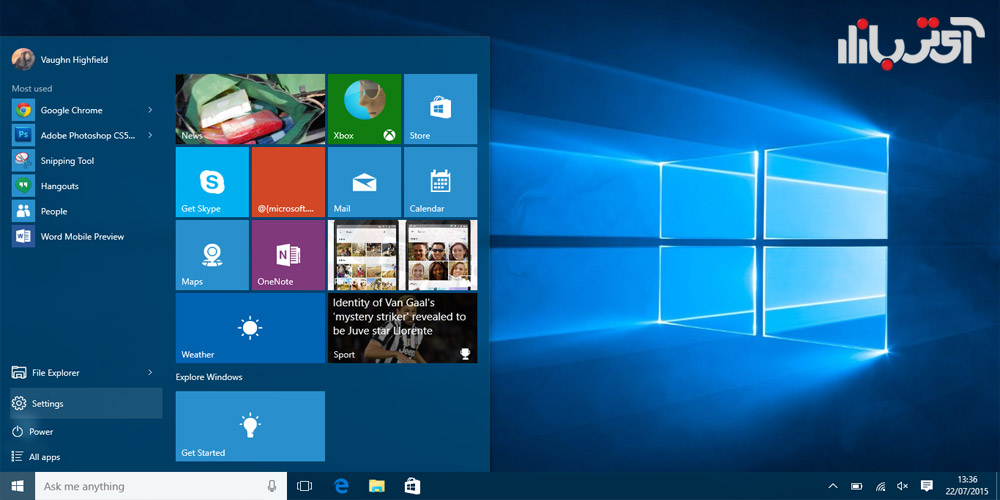Click the Windows Start button

(x=17, y=486)
